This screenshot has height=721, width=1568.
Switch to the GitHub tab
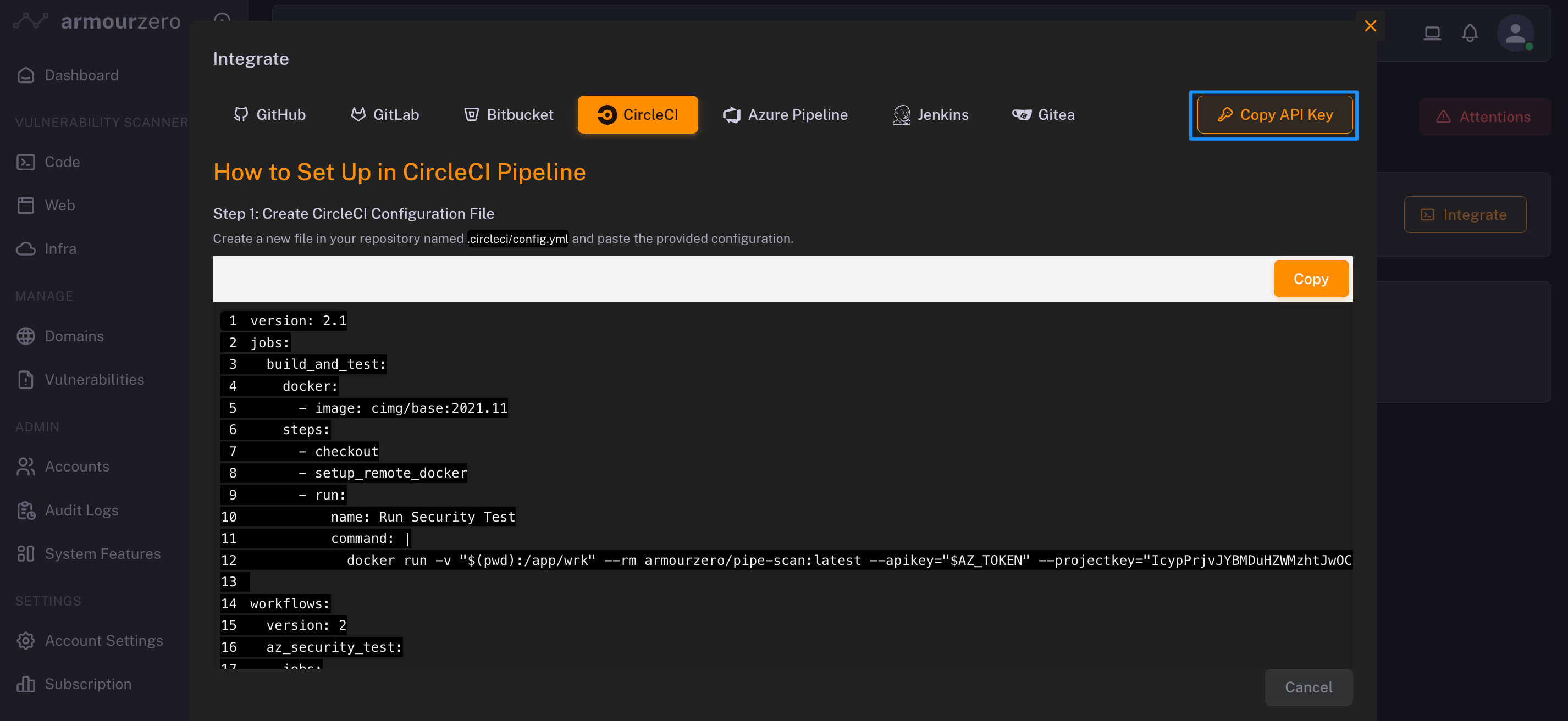tap(269, 114)
